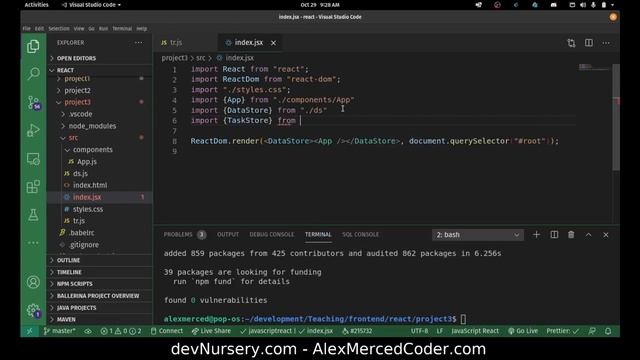
Task: Open editor more actions ellipsis
Action: pos(606,43)
